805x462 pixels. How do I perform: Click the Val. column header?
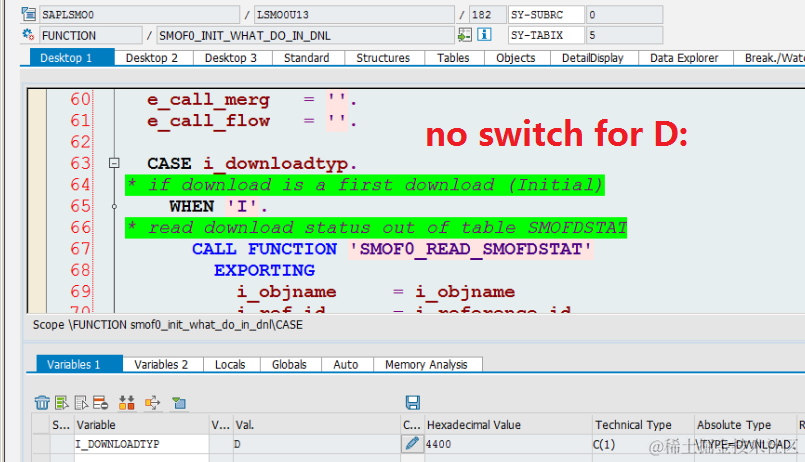[317, 425]
